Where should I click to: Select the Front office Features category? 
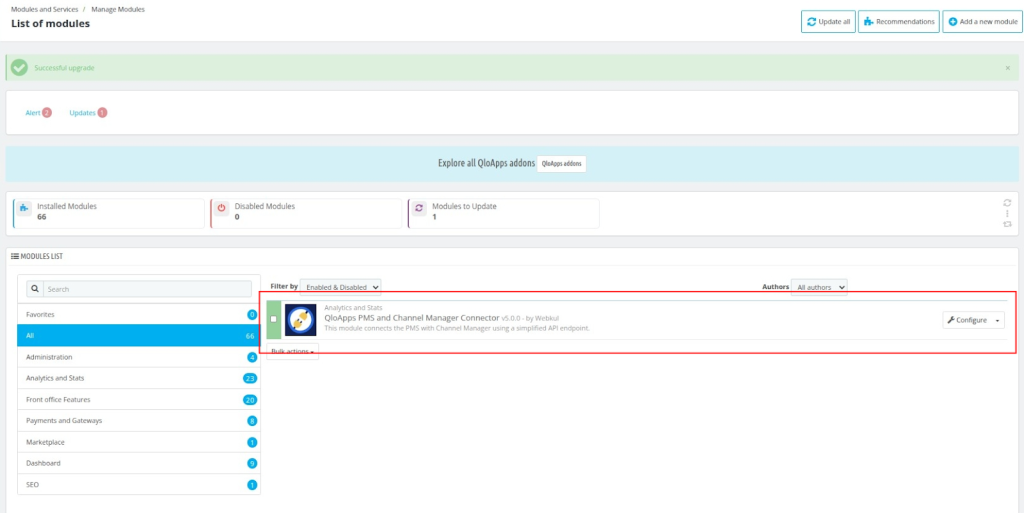tap(138, 400)
